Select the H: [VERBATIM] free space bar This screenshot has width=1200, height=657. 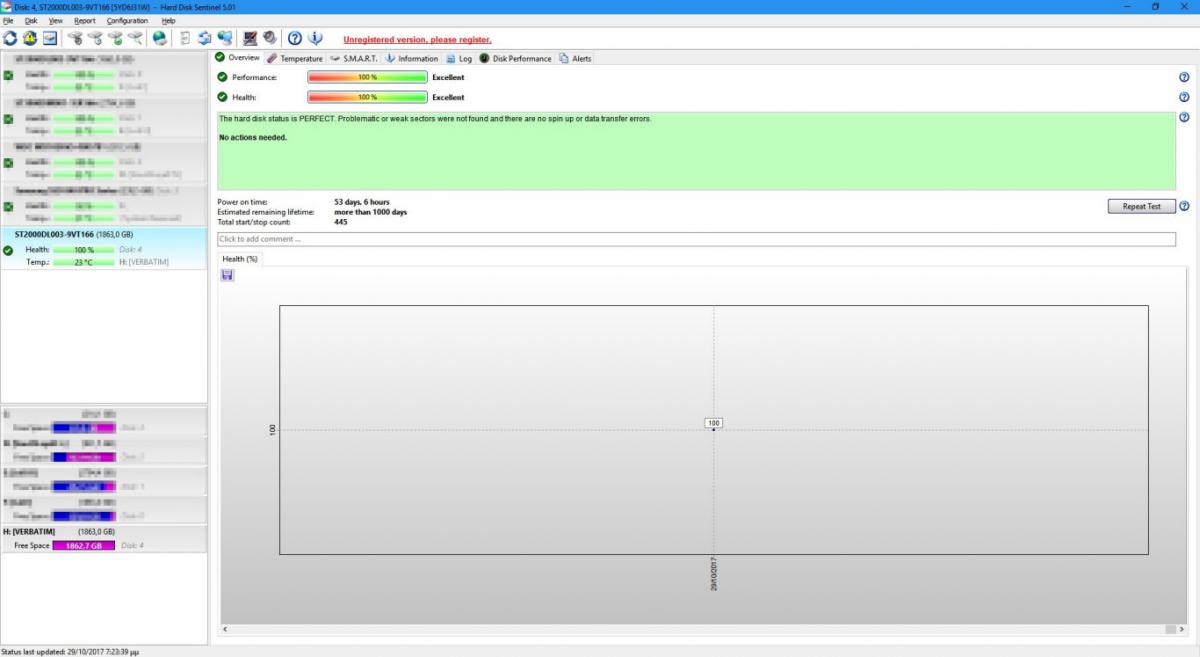(84, 546)
